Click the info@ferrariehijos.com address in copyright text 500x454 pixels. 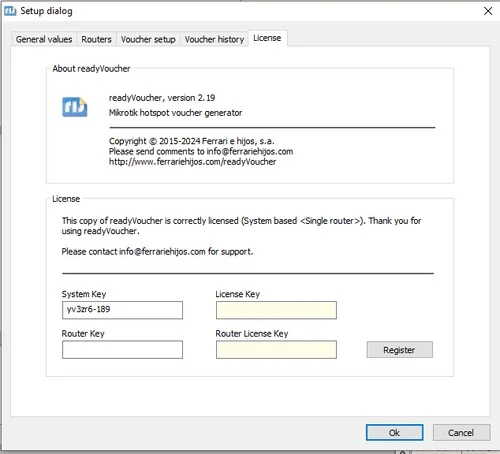coord(250,151)
